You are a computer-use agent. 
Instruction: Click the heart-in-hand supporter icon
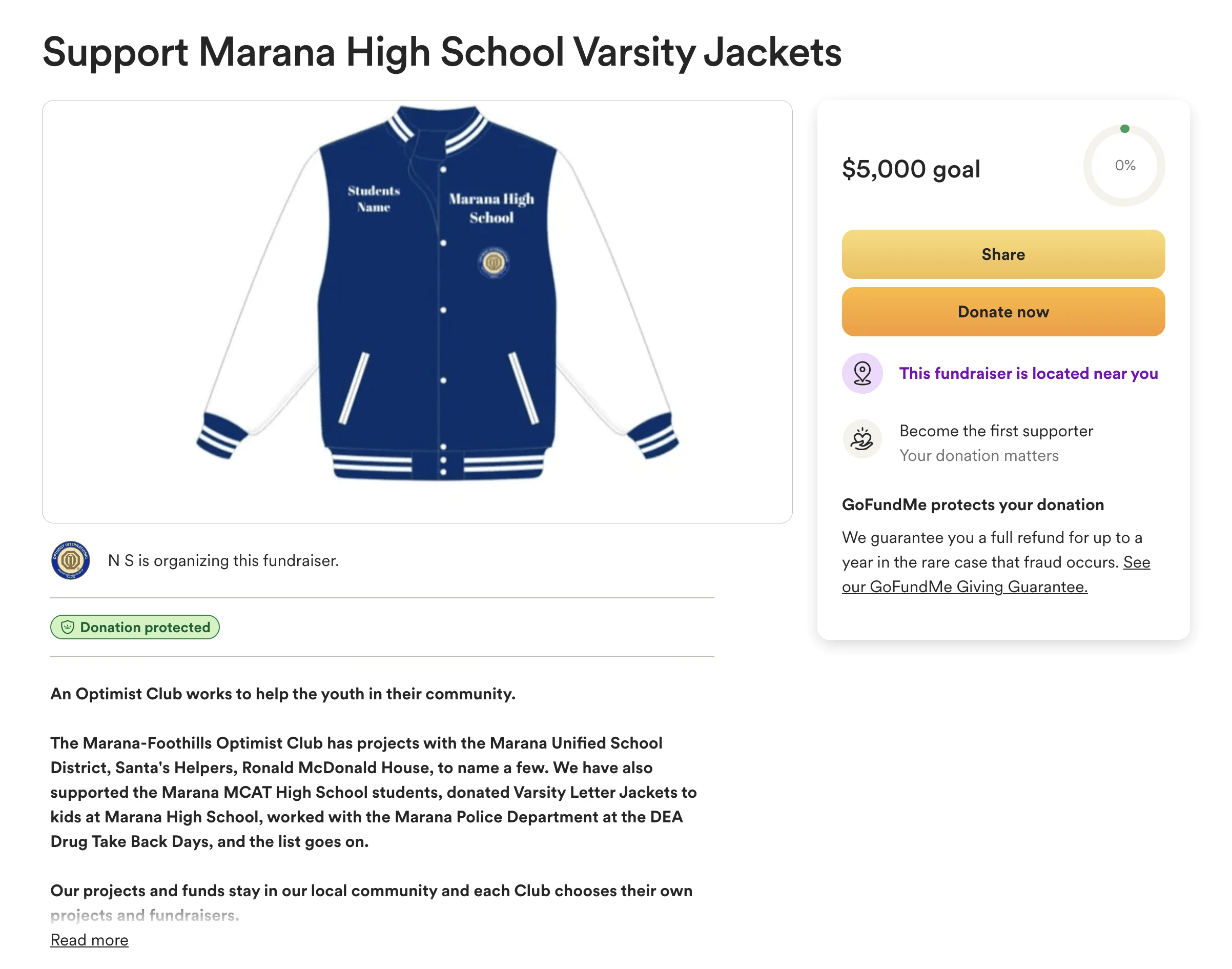click(862, 439)
